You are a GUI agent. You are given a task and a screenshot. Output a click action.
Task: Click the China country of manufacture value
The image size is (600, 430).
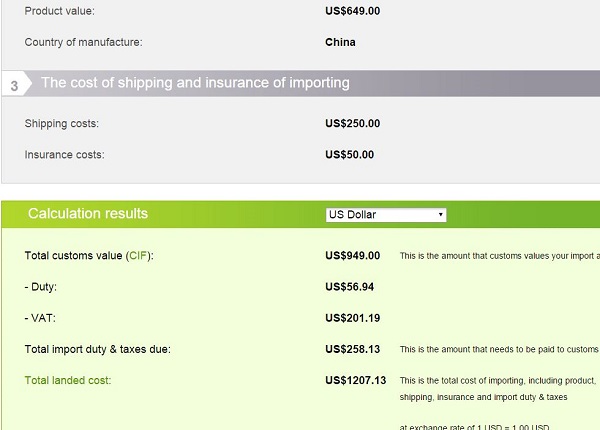coord(340,43)
